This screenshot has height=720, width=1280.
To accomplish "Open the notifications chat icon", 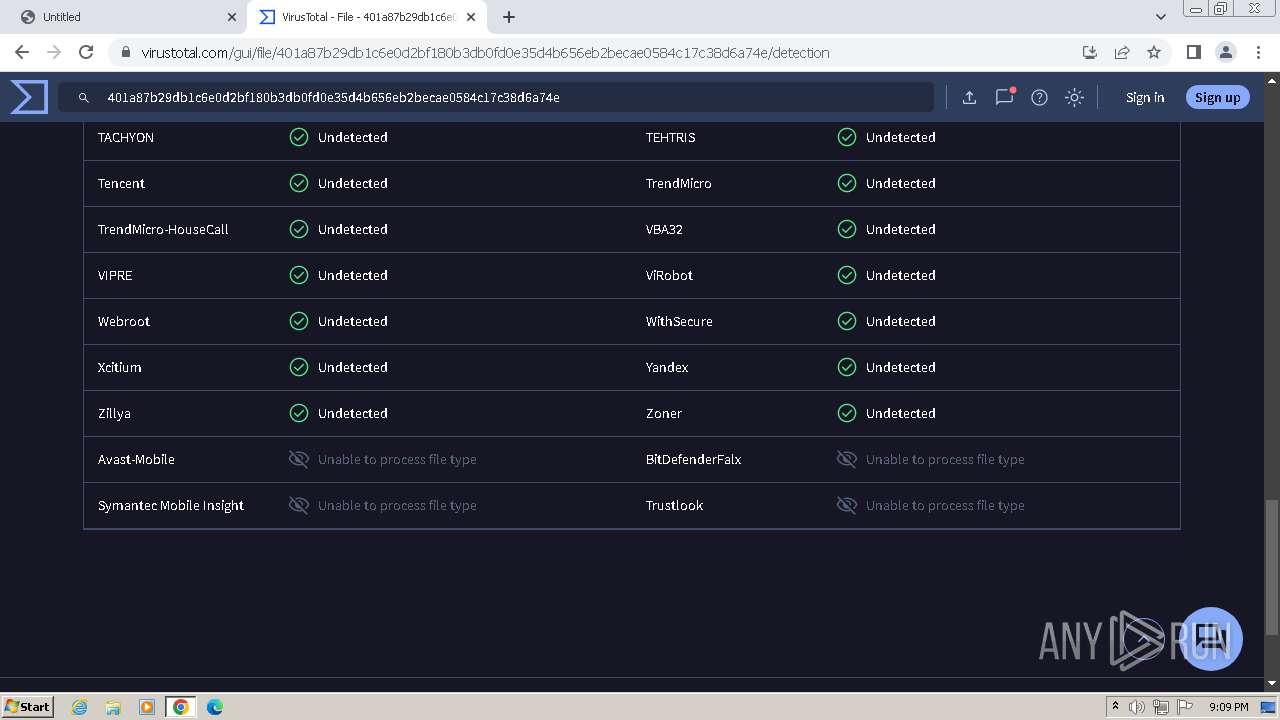I will tap(1004, 97).
